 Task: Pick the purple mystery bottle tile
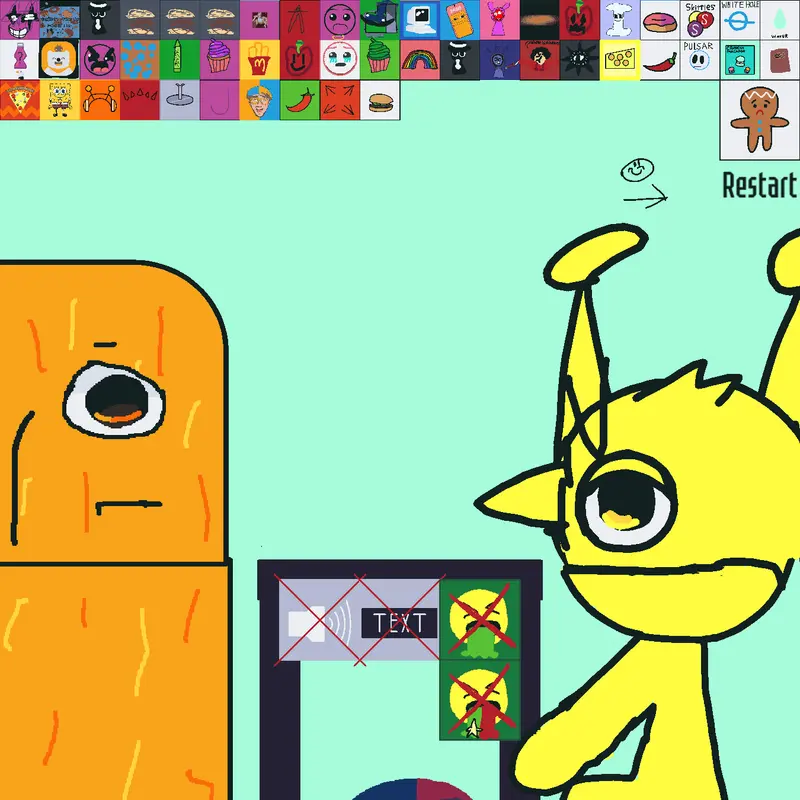point(19,60)
